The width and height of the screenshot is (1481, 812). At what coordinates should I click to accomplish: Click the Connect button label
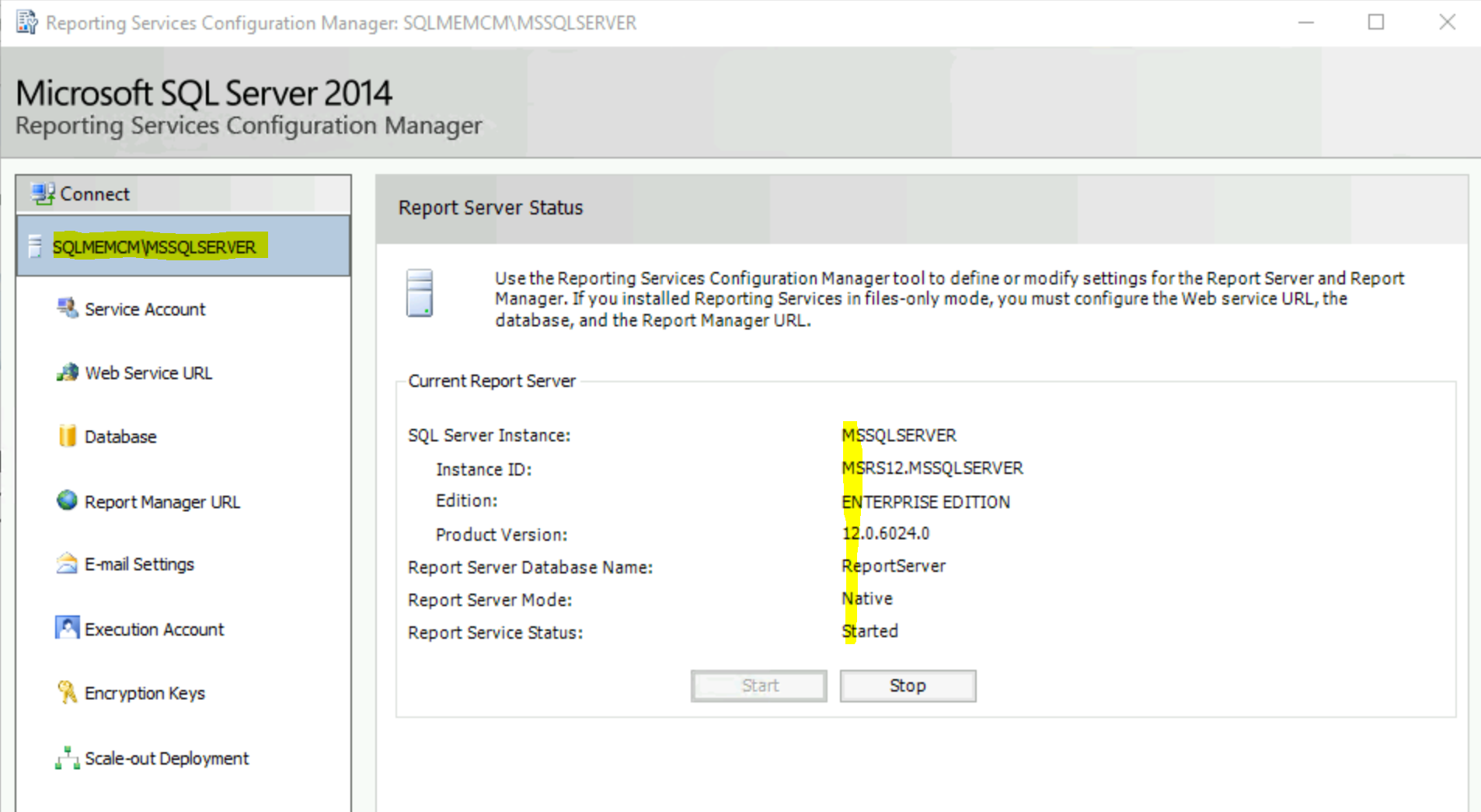coord(95,194)
